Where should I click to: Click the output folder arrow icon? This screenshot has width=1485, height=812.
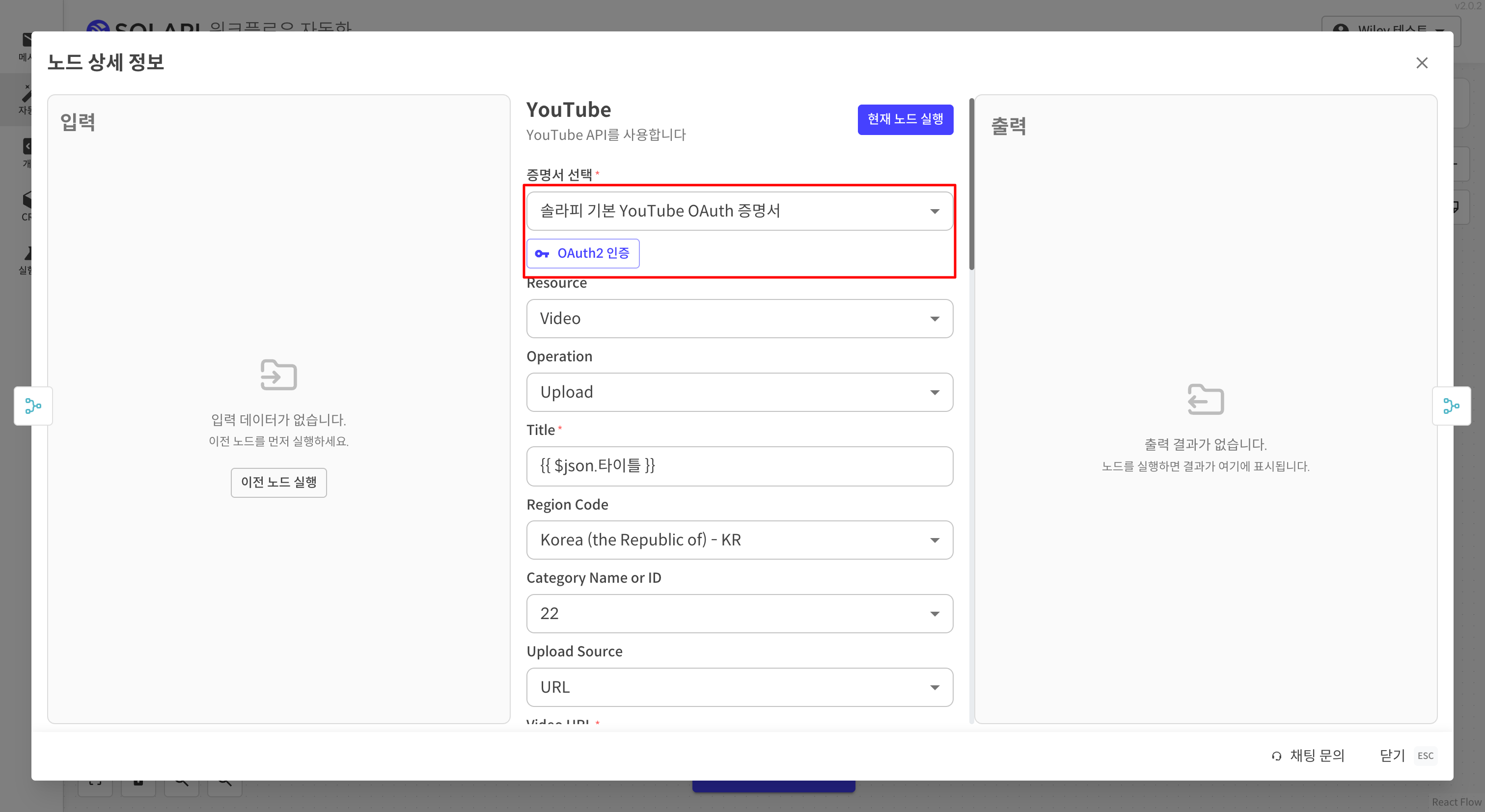click(1206, 399)
